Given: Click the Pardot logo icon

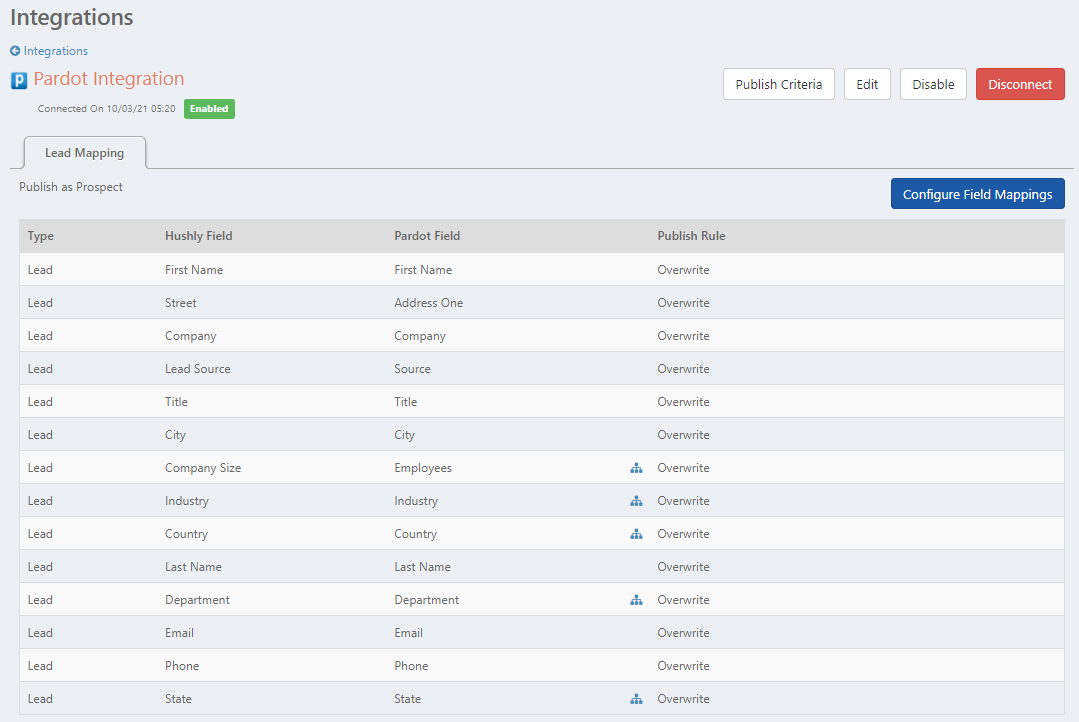Looking at the screenshot, I should [x=19, y=81].
